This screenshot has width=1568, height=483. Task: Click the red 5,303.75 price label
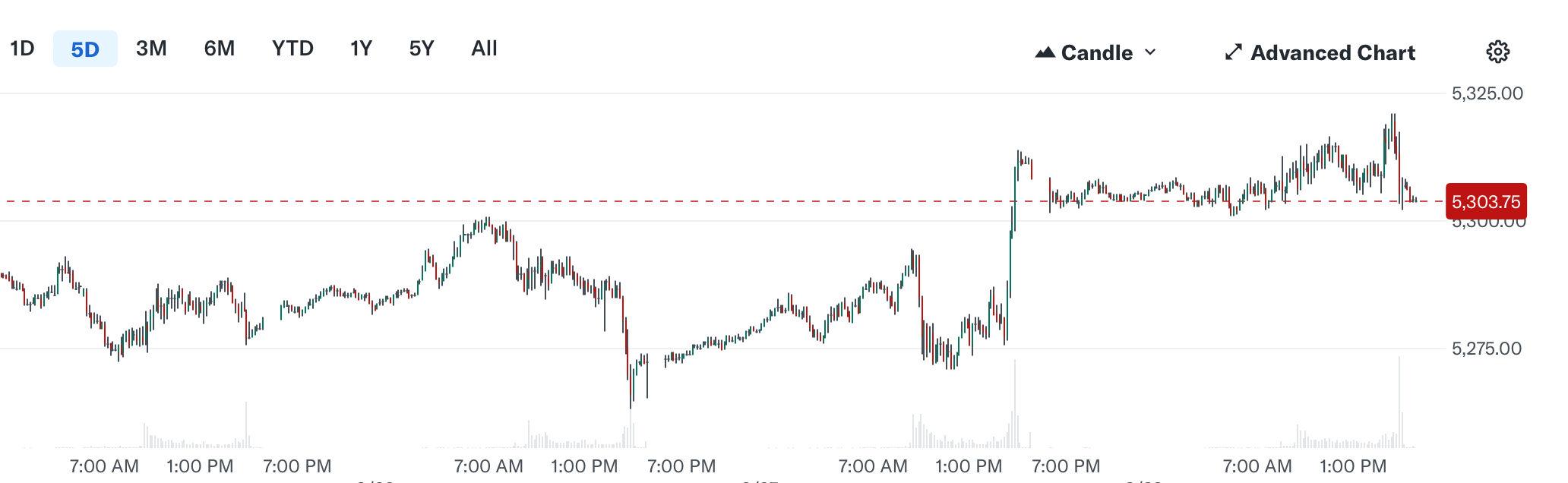(x=1486, y=201)
